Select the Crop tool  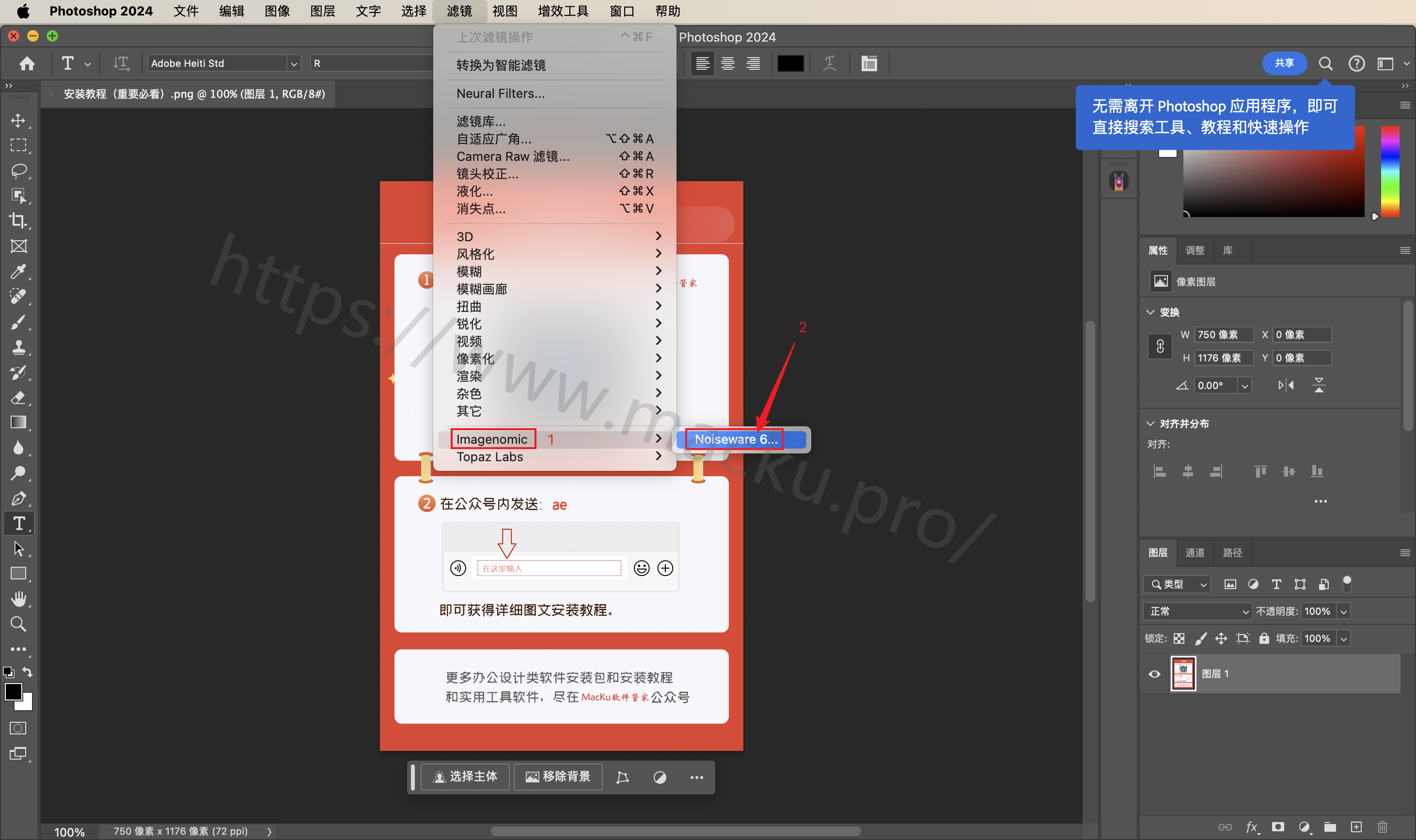[18, 220]
